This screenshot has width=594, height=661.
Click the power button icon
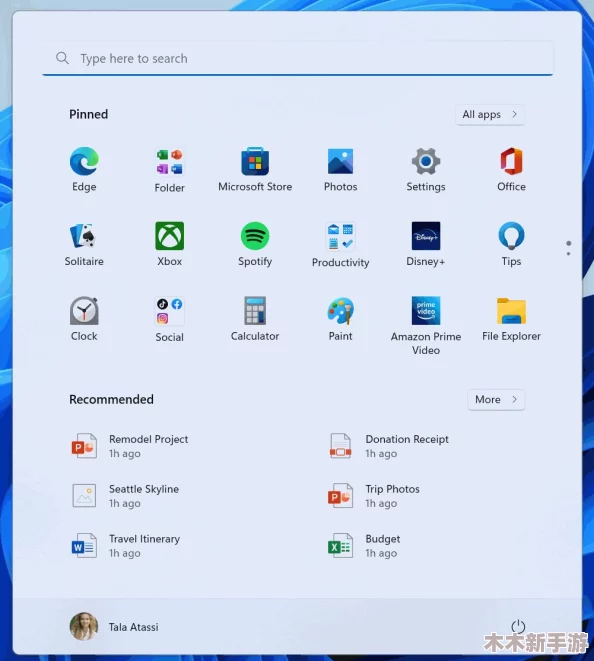(518, 626)
